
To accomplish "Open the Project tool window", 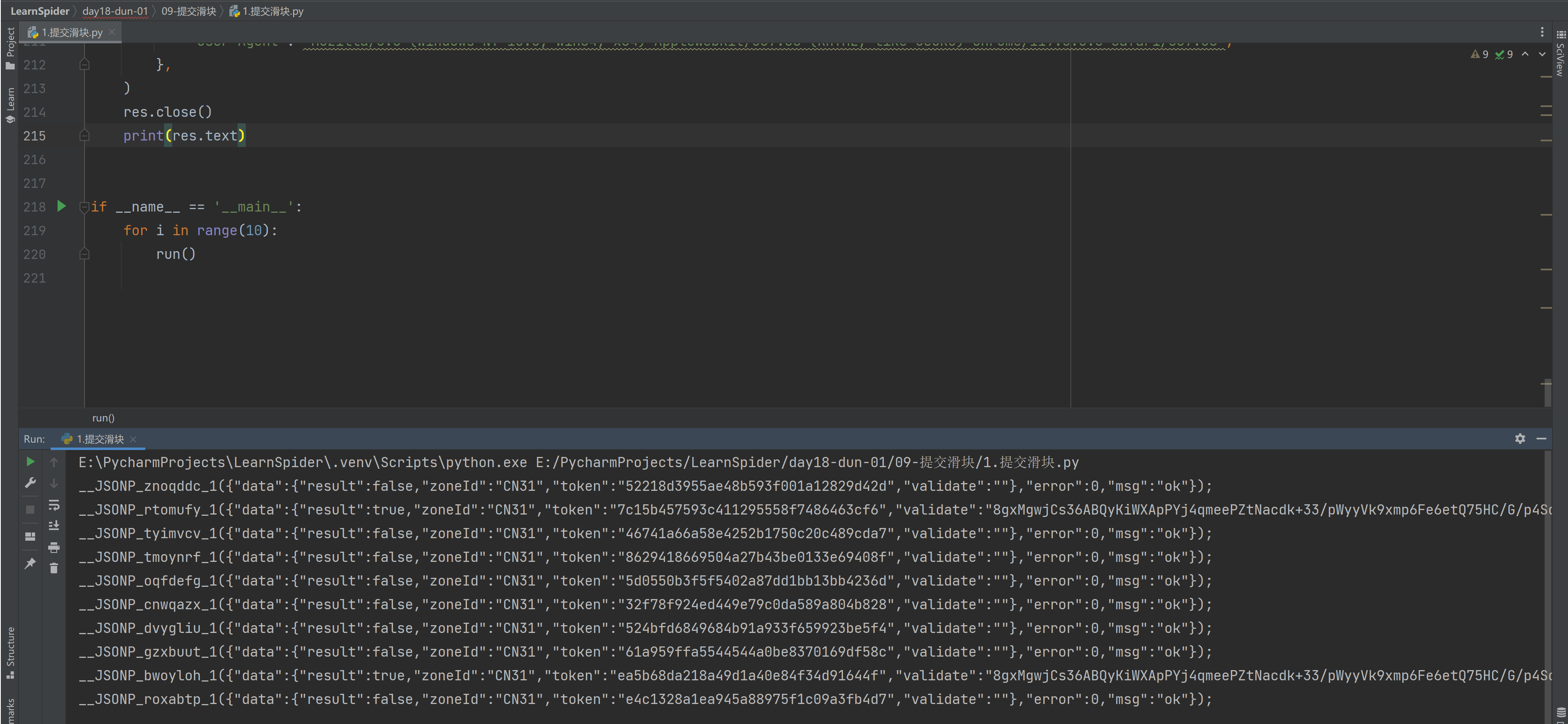I will (10, 48).
